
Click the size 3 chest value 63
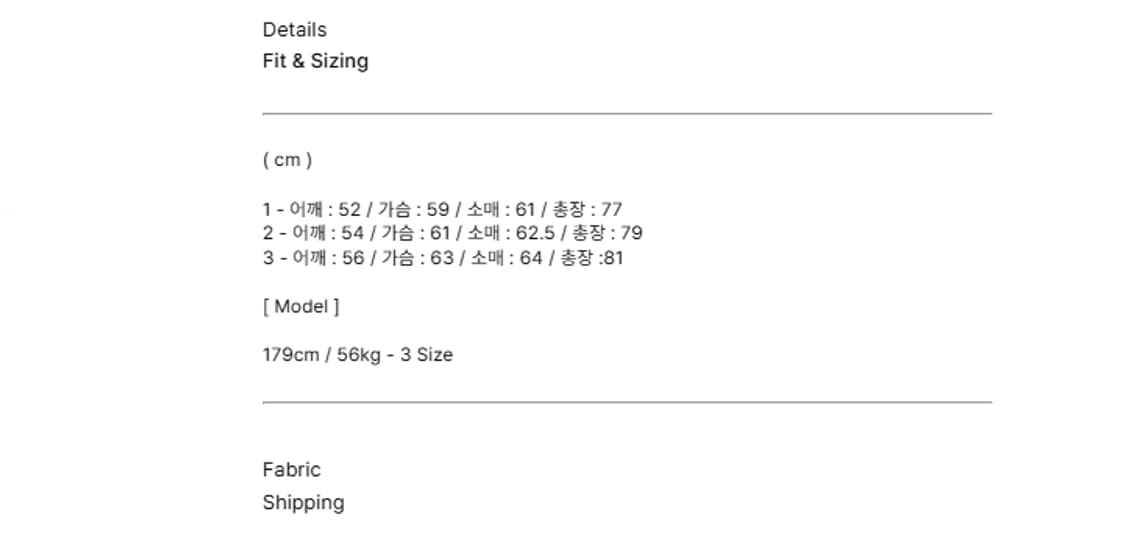(x=442, y=258)
